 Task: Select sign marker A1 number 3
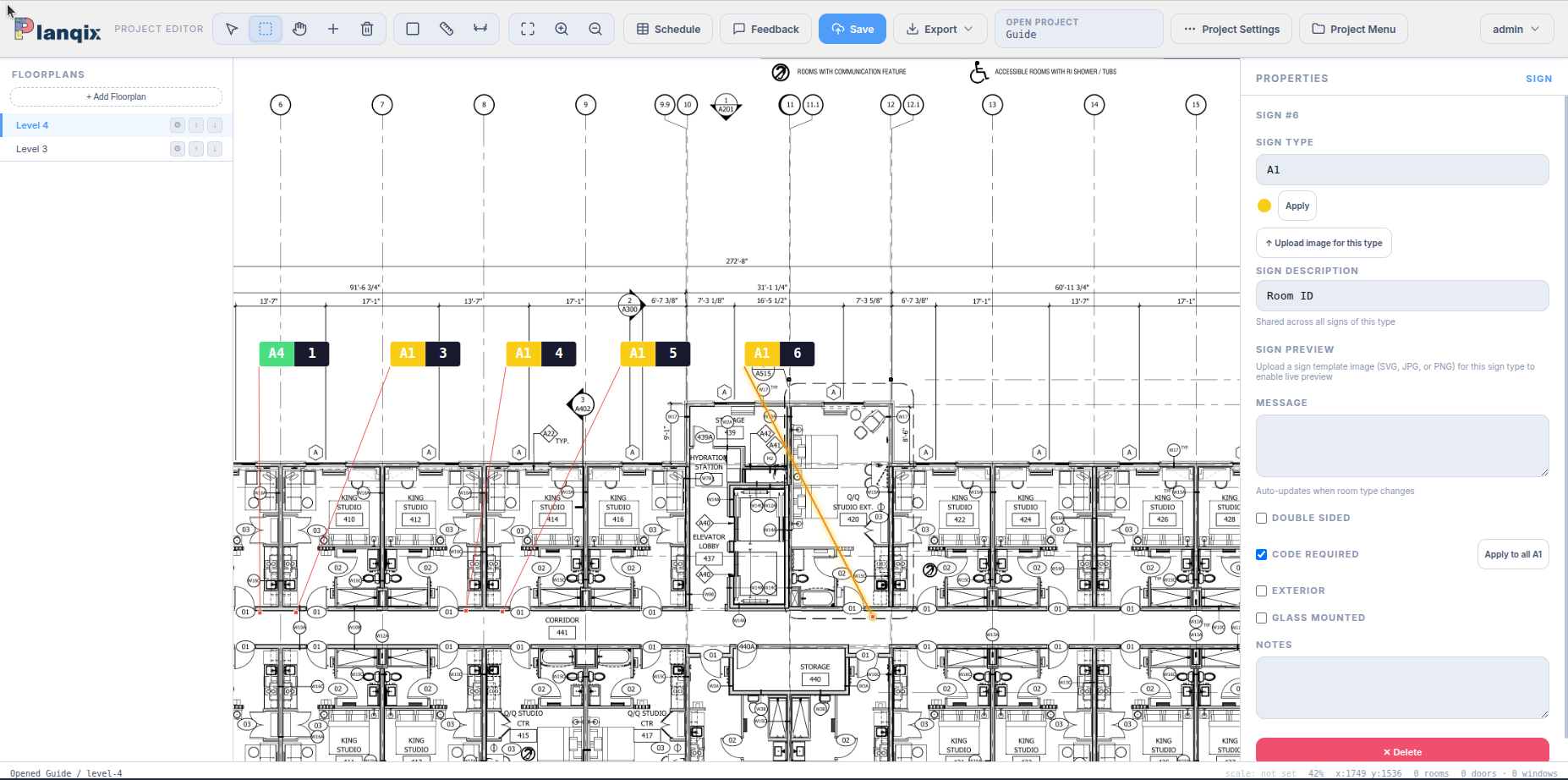coord(425,354)
